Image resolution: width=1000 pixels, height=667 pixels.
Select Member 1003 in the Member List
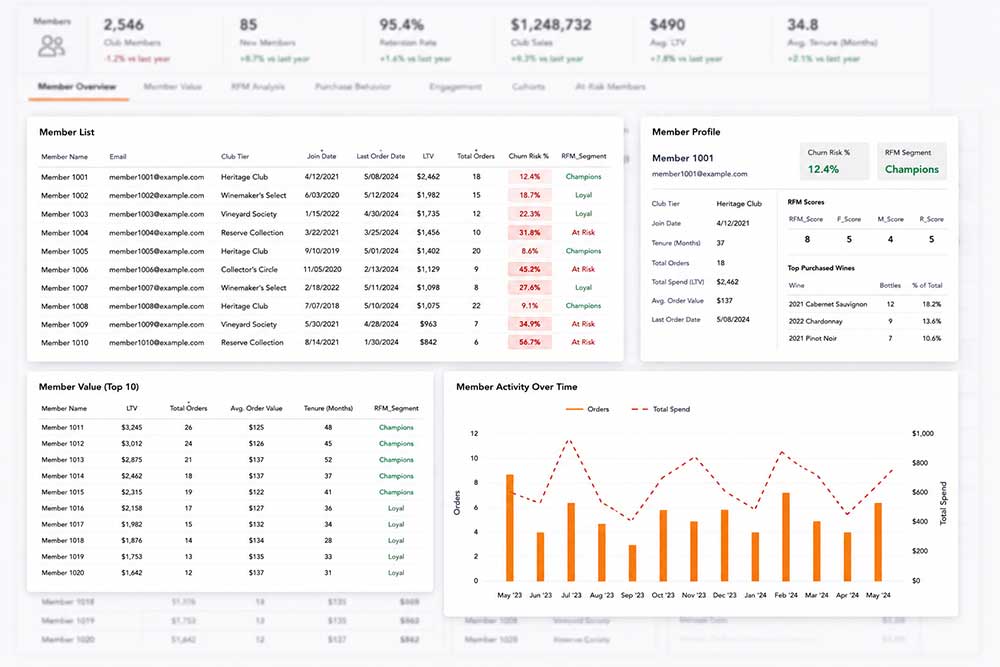point(64,214)
